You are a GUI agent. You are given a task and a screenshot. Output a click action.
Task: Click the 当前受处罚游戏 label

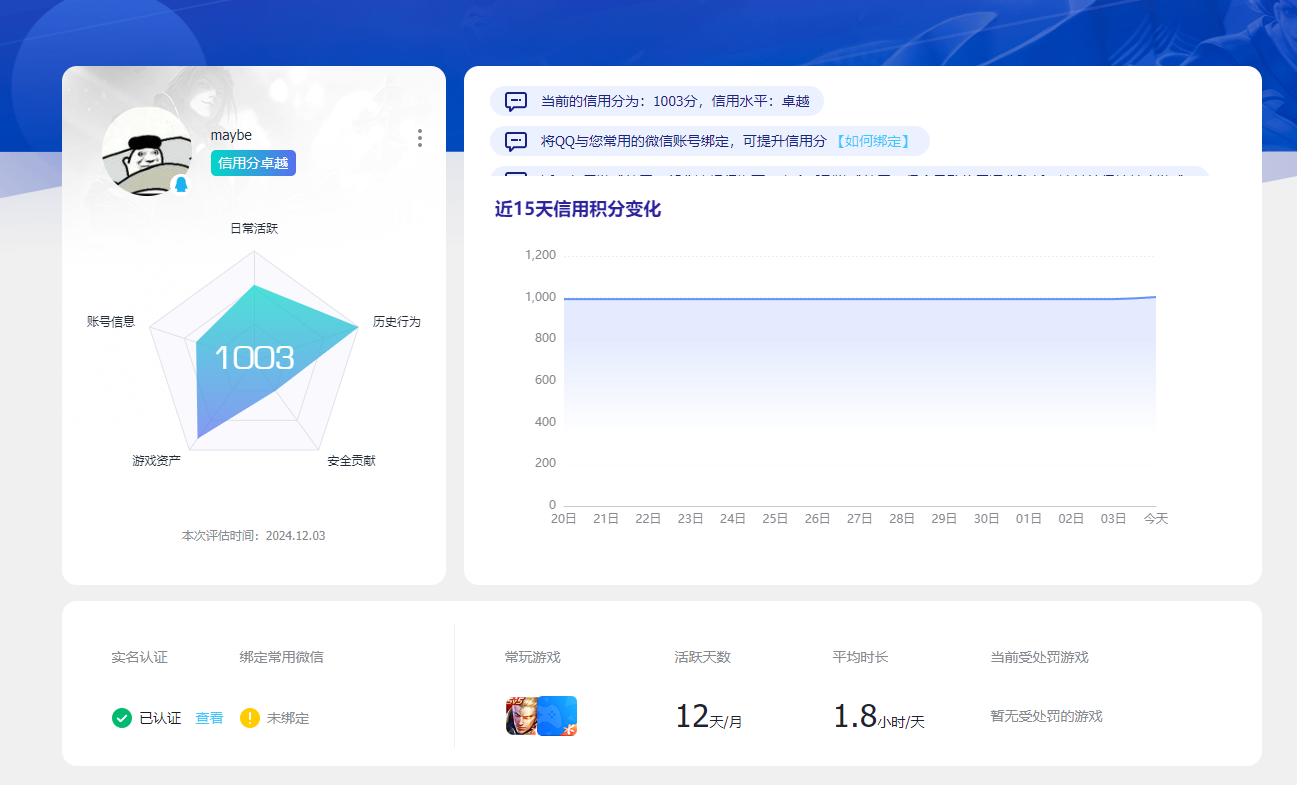pos(1039,657)
